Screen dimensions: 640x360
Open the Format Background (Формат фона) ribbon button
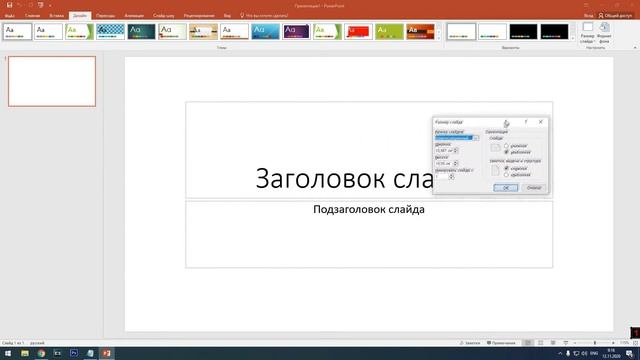pyautogui.click(x=604, y=33)
